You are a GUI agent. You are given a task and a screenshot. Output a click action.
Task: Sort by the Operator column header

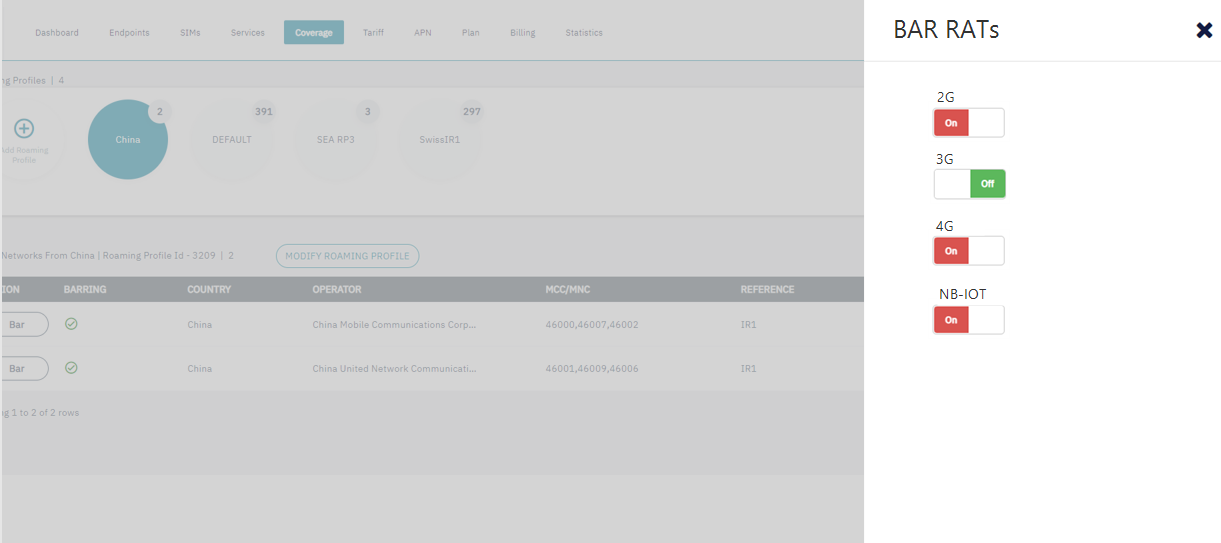tap(337, 290)
